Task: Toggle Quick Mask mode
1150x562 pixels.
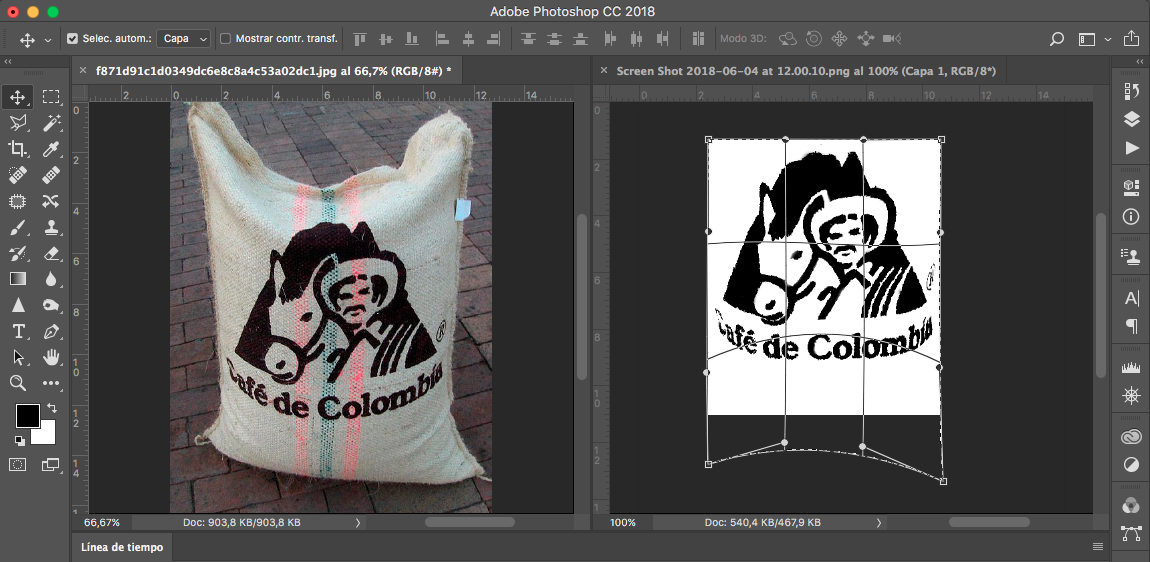Action: 18,465
